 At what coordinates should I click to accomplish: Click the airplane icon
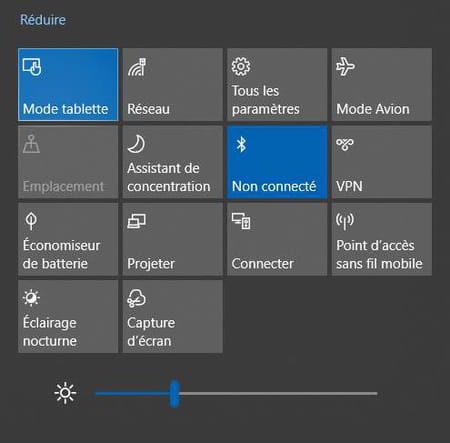coord(345,66)
